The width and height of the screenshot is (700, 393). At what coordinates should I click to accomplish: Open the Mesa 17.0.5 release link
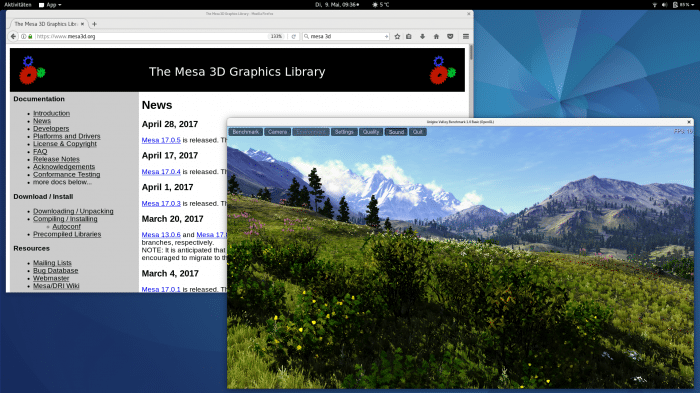[161, 140]
